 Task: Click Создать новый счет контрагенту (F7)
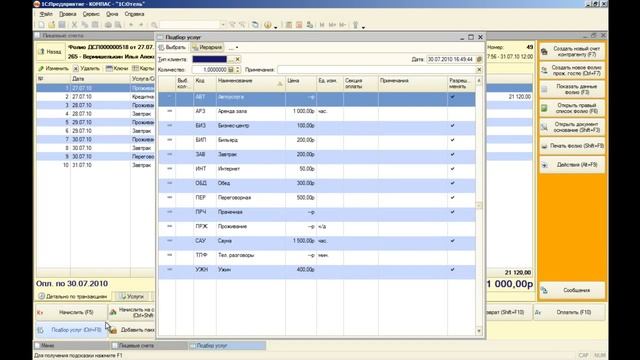tap(572, 51)
